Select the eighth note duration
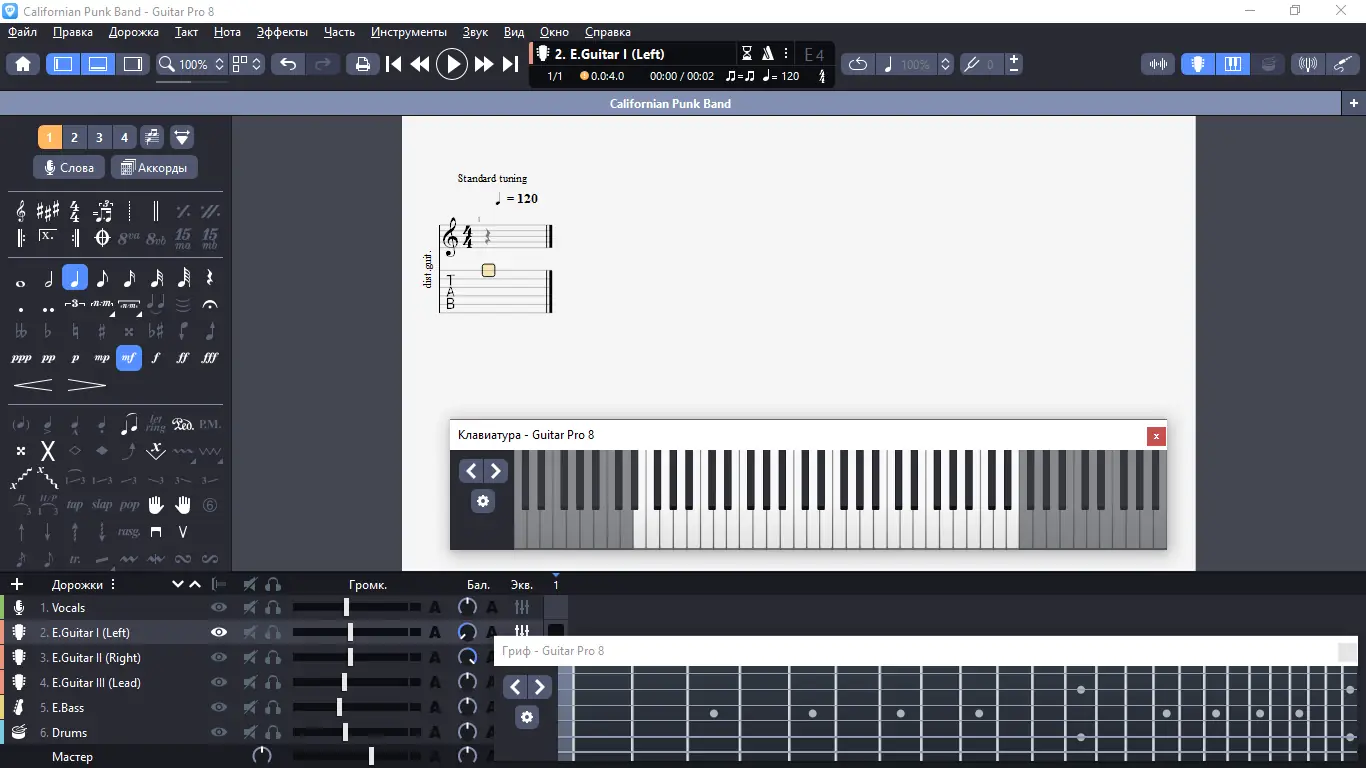Image resolution: width=1366 pixels, height=768 pixels. click(102, 278)
